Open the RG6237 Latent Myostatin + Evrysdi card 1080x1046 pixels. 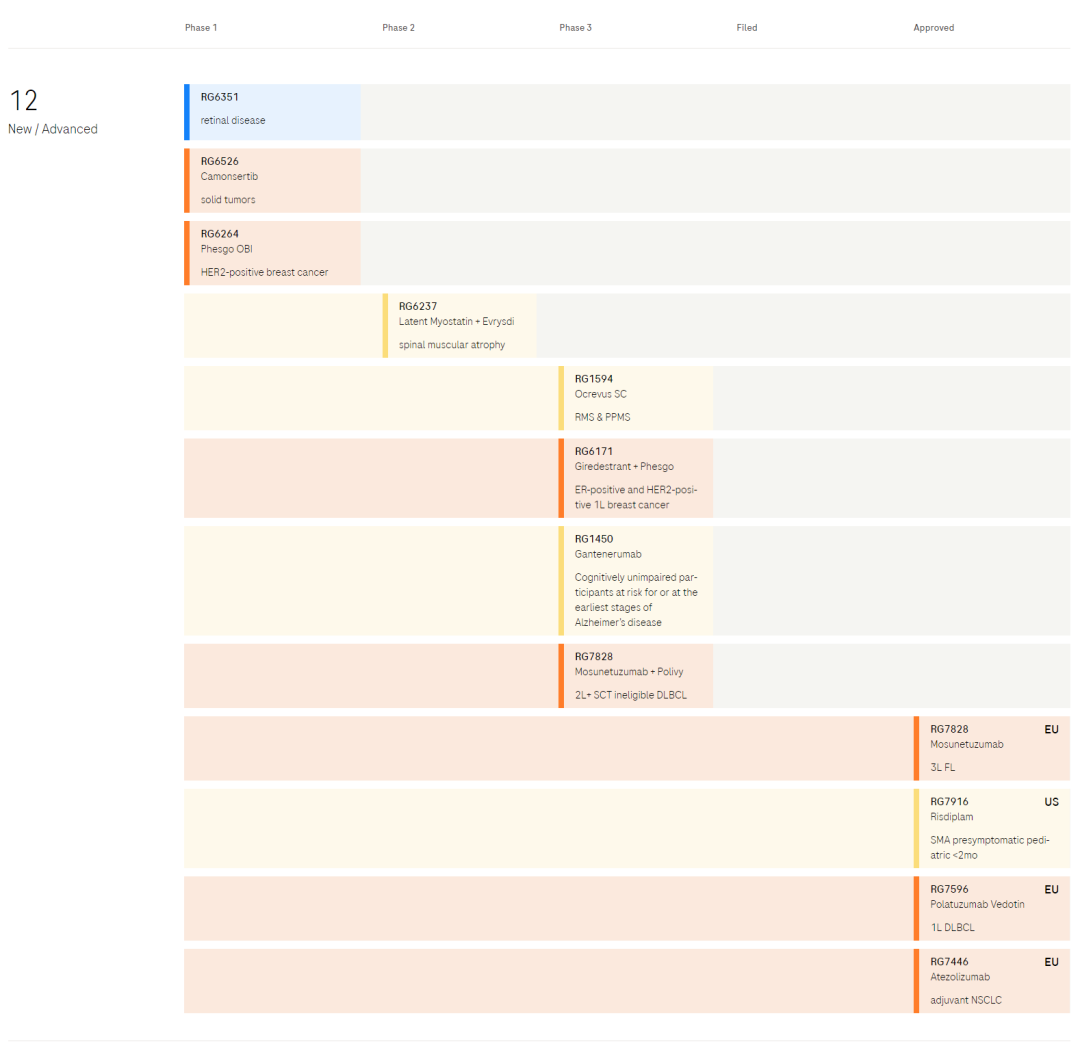tap(459, 326)
